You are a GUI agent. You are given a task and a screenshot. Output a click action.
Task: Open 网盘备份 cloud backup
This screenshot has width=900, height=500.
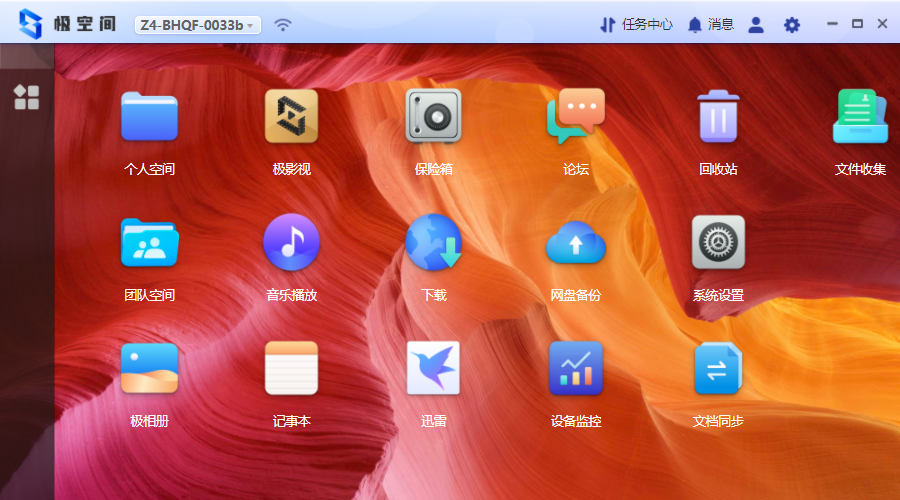point(576,243)
